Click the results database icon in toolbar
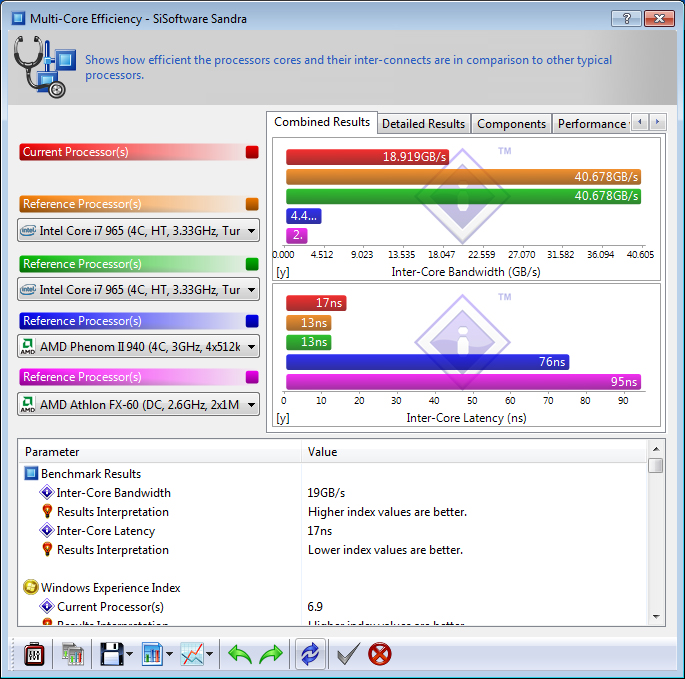Viewport: 685px width, 679px height. click(x=73, y=654)
